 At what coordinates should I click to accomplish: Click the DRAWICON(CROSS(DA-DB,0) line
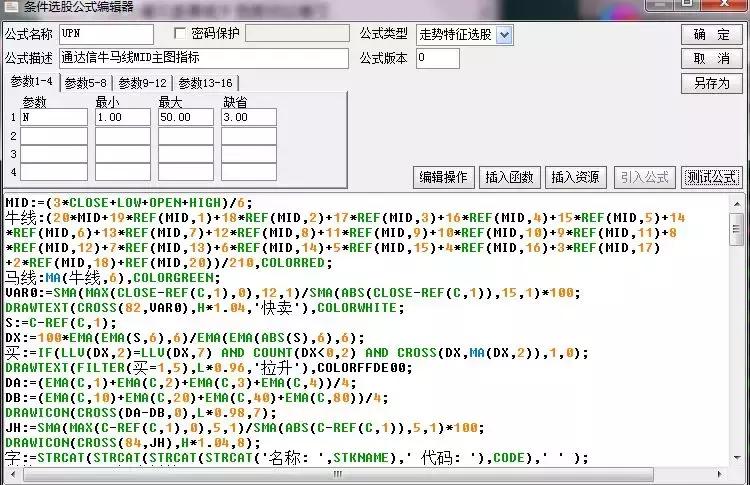point(141,413)
